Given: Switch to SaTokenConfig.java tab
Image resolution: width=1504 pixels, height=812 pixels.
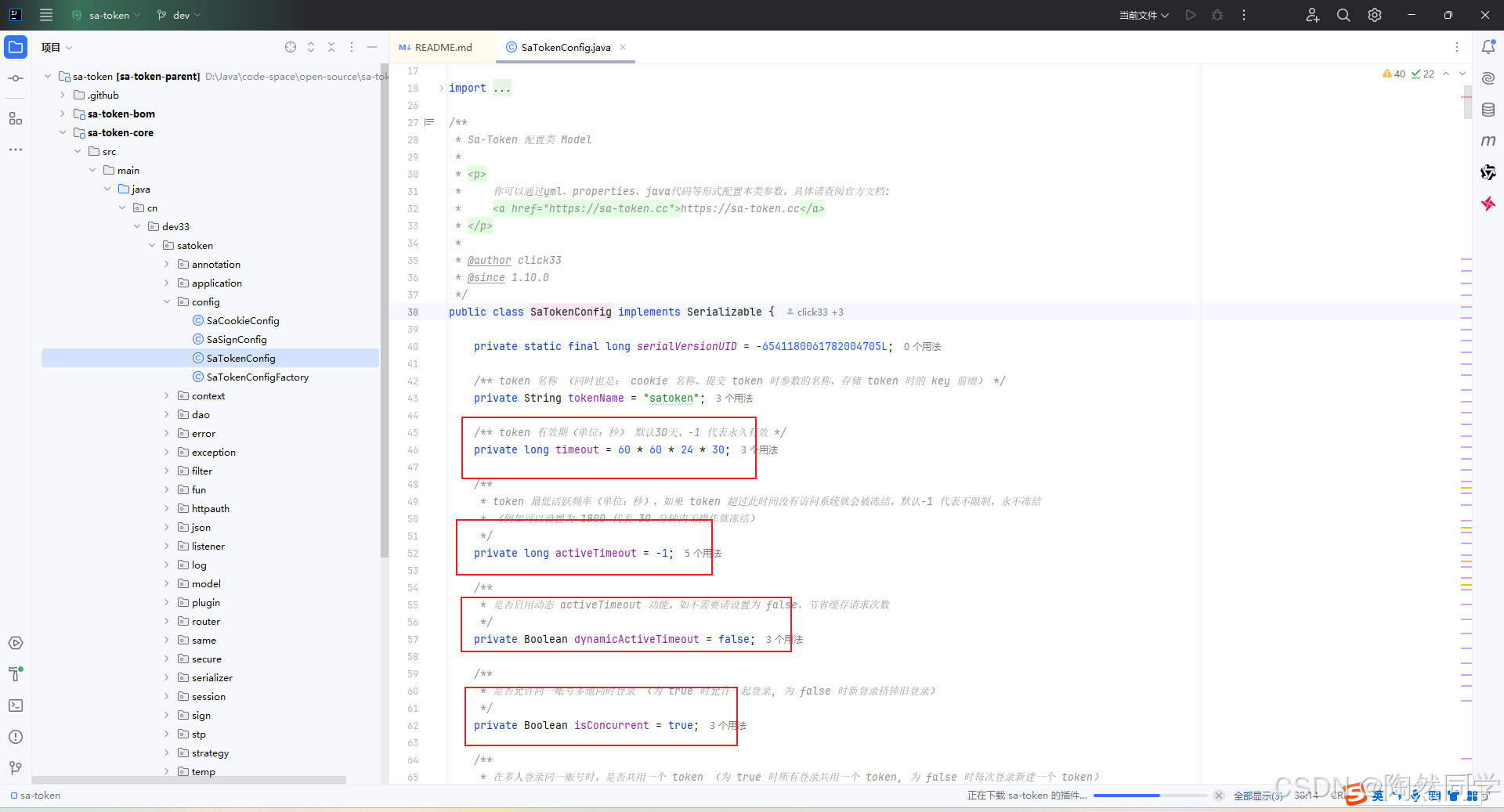Looking at the screenshot, I should (x=566, y=47).
